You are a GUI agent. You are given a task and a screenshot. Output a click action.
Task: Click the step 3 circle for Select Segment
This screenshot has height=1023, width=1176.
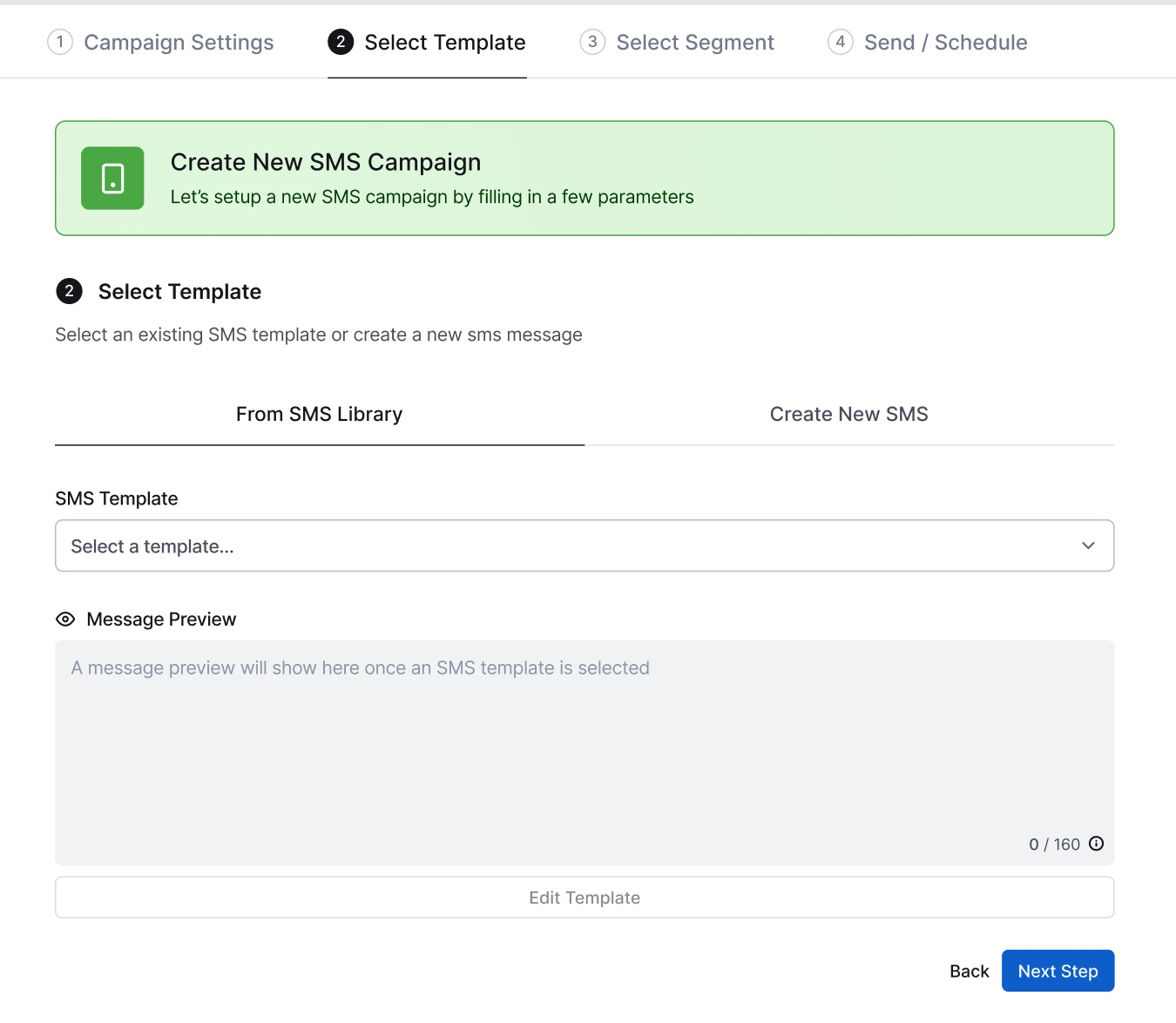pyautogui.click(x=592, y=42)
